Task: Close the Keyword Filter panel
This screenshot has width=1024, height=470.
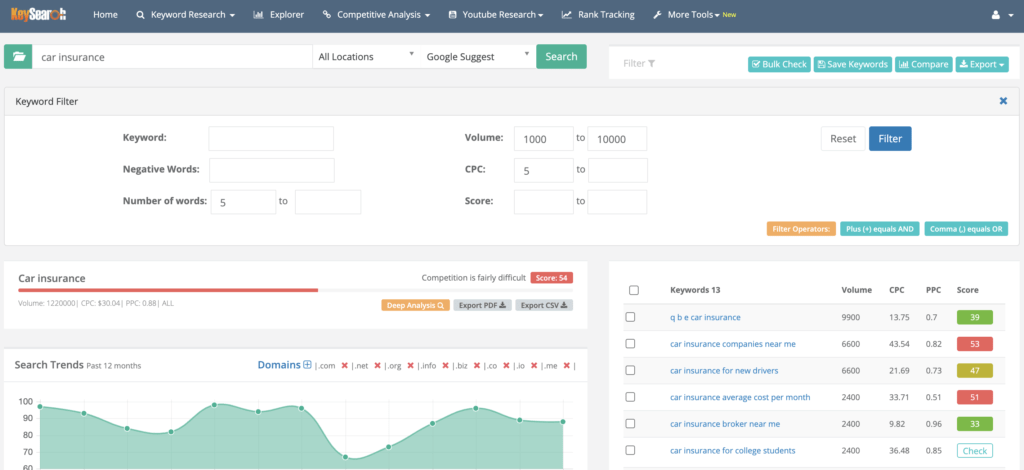Action: pyautogui.click(x=1003, y=101)
